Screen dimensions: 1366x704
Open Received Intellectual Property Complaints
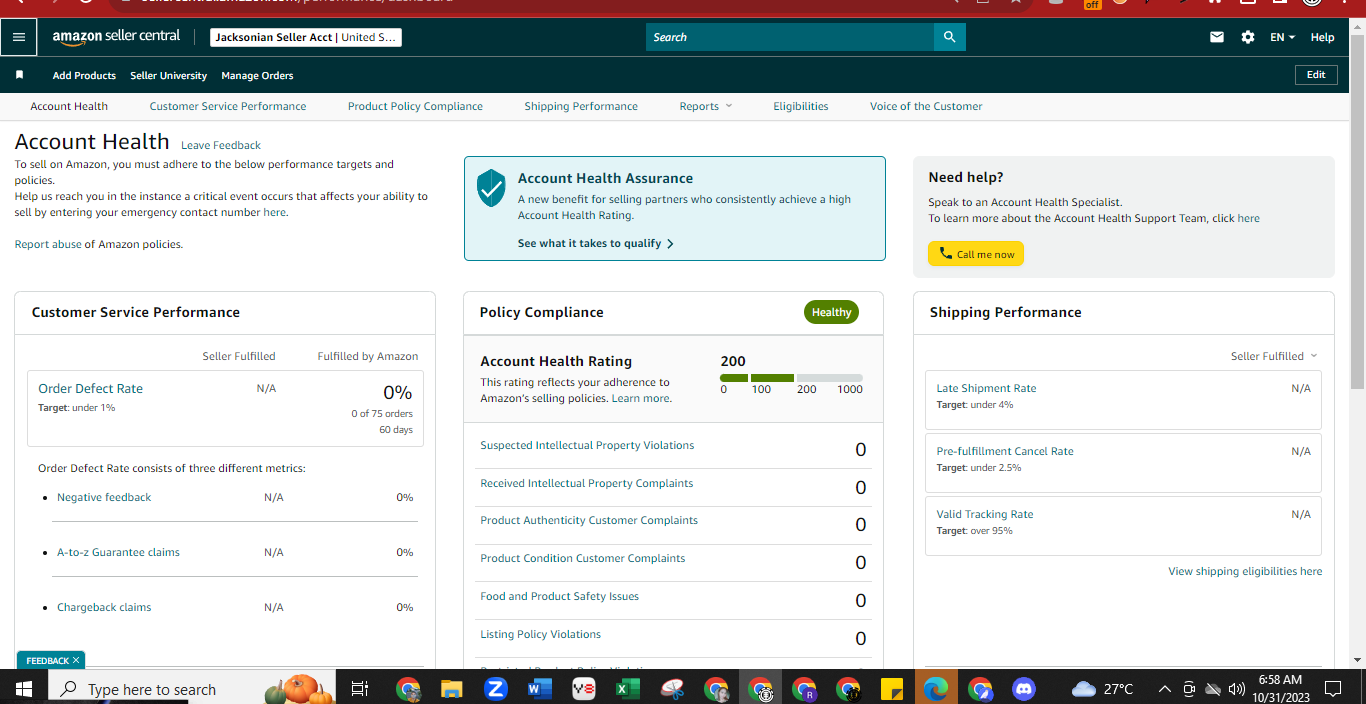click(x=586, y=483)
